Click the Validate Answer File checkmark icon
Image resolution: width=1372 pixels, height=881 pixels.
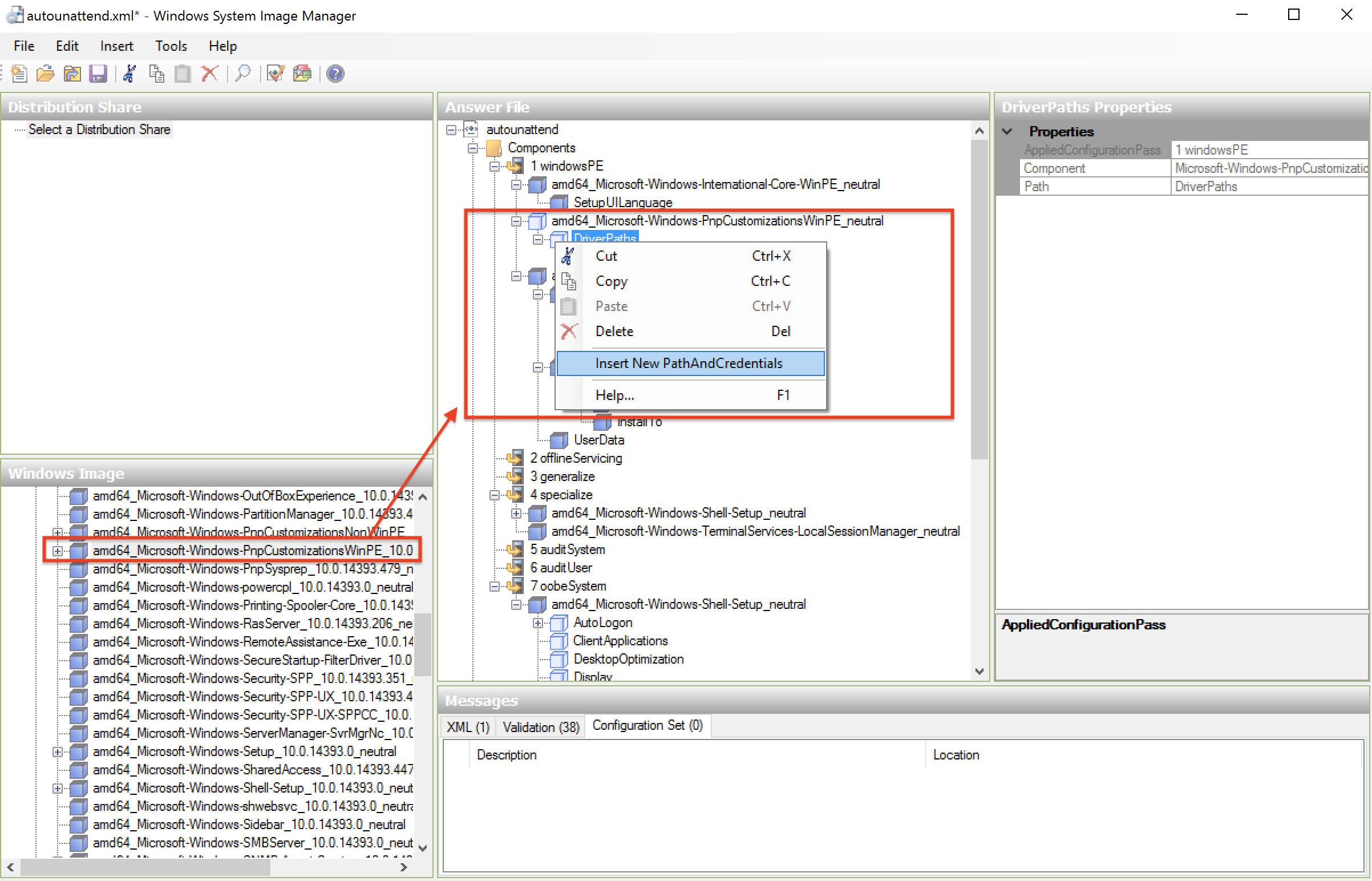pyautogui.click(x=276, y=74)
